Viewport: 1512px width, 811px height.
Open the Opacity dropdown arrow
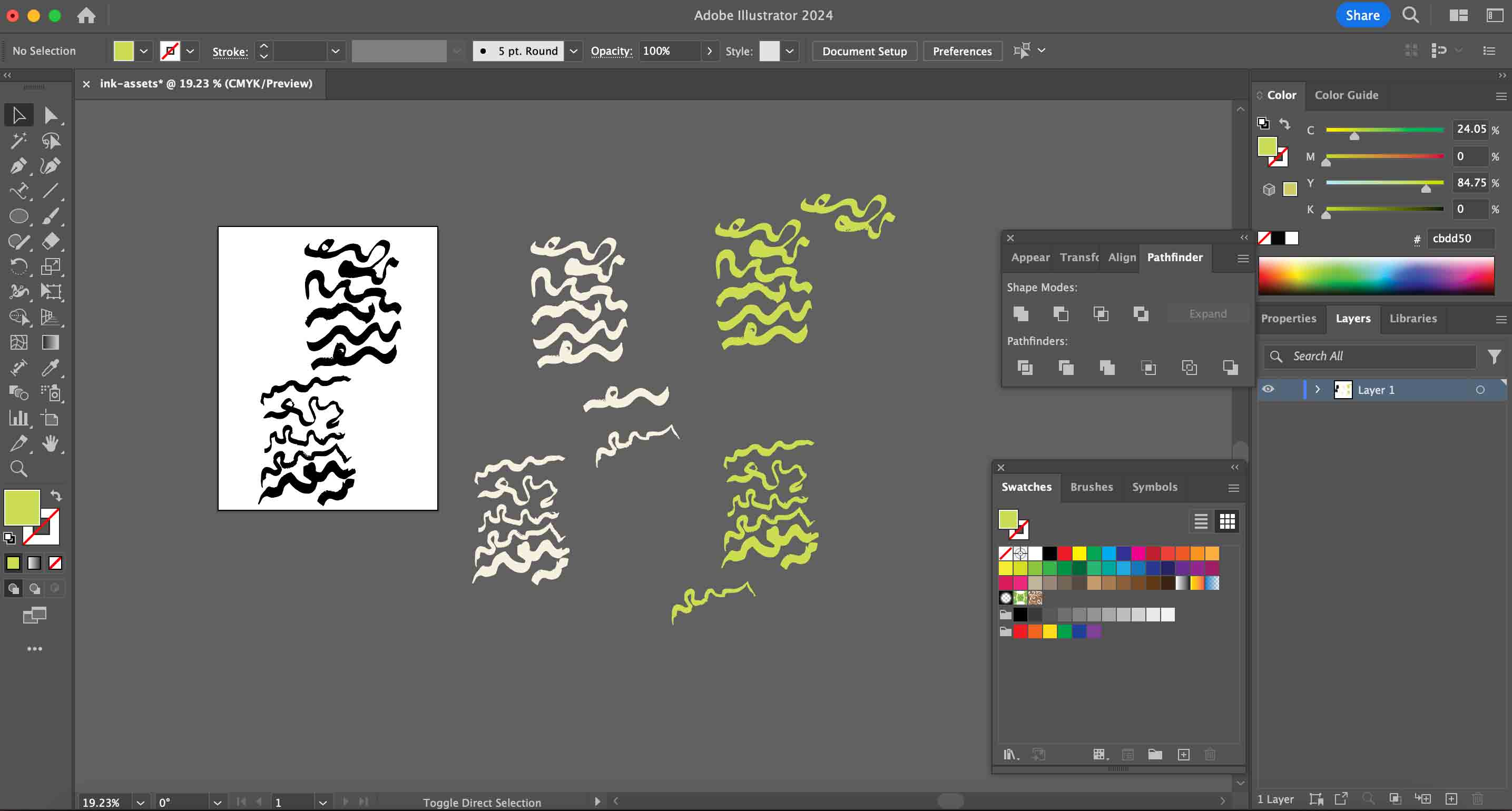[710, 51]
